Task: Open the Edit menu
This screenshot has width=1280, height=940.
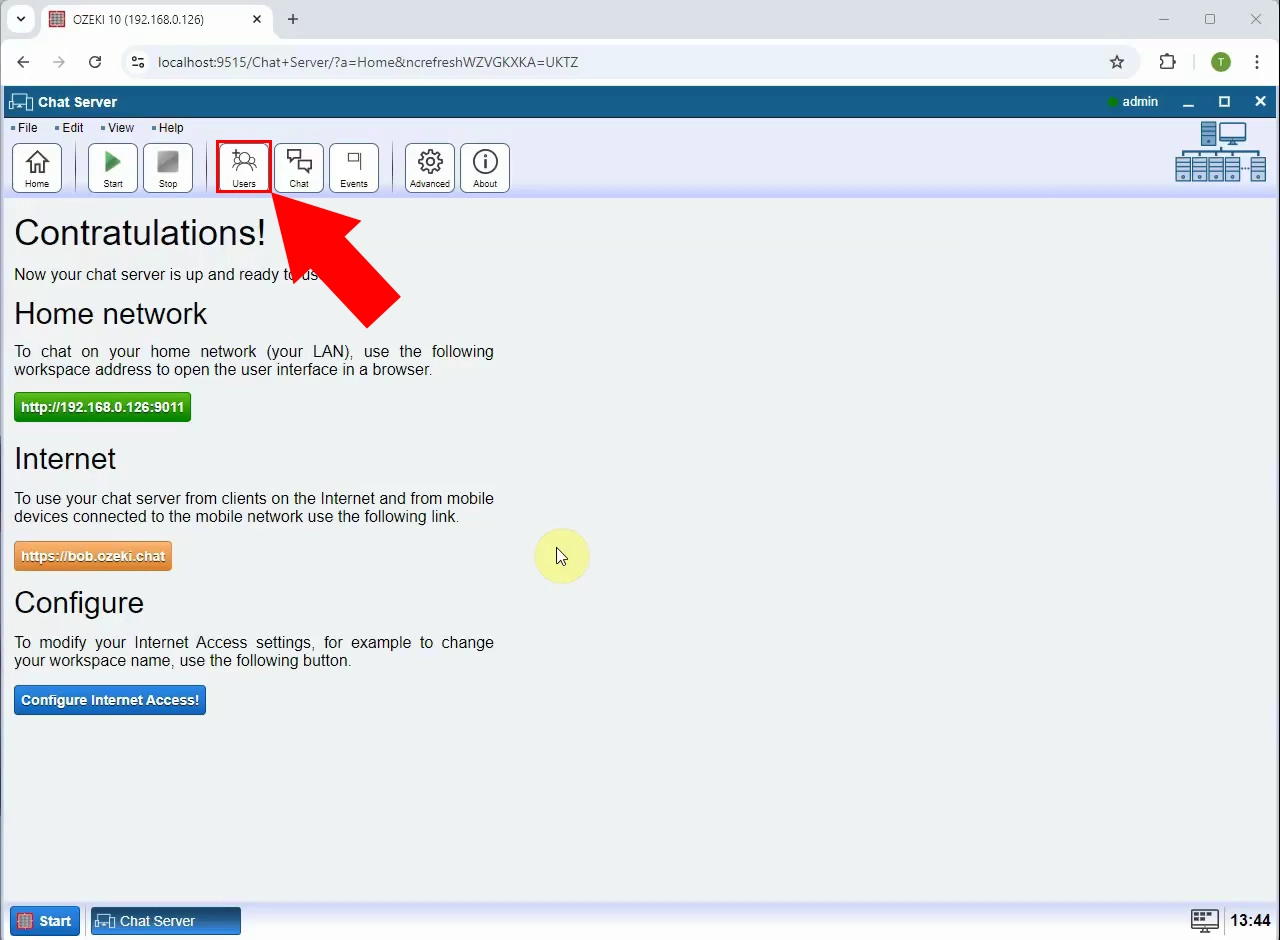Action: [x=70, y=128]
